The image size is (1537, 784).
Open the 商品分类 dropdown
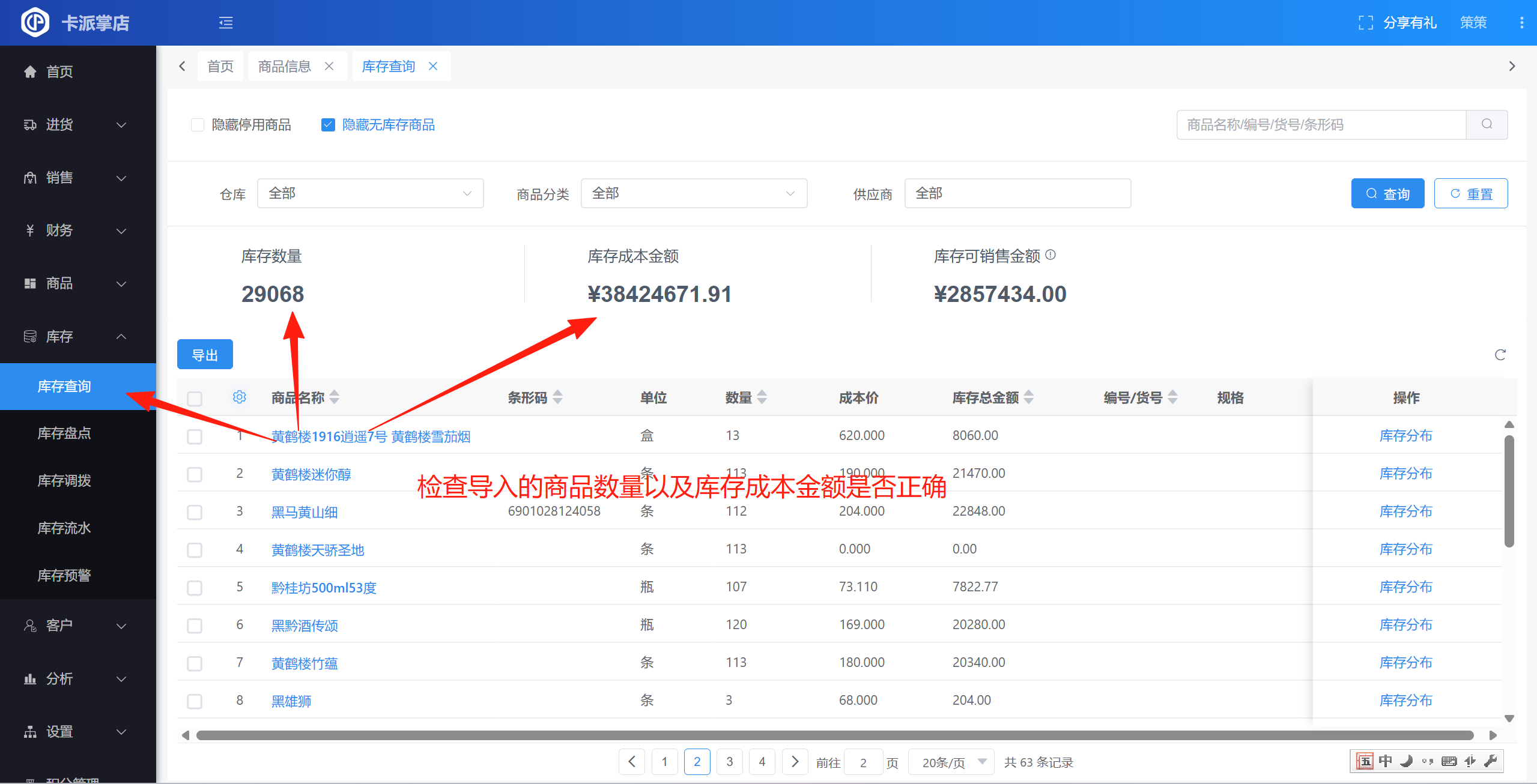click(x=693, y=193)
